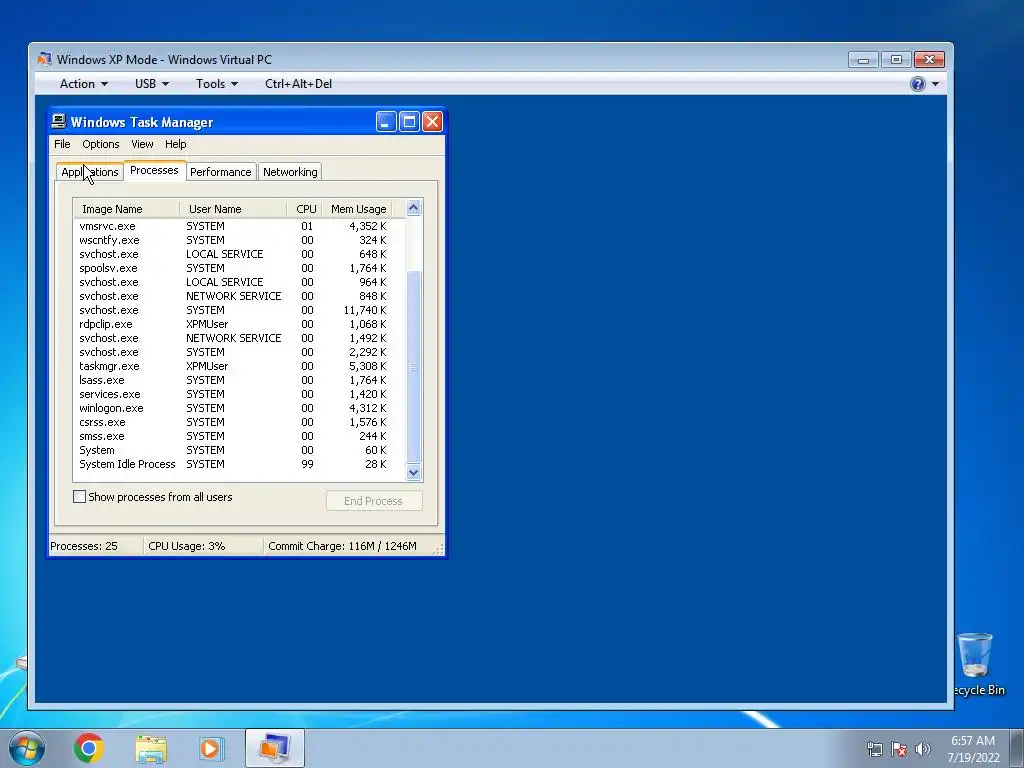1024x768 pixels.
Task: Switch to the Networking tab
Action: pos(290,172)
